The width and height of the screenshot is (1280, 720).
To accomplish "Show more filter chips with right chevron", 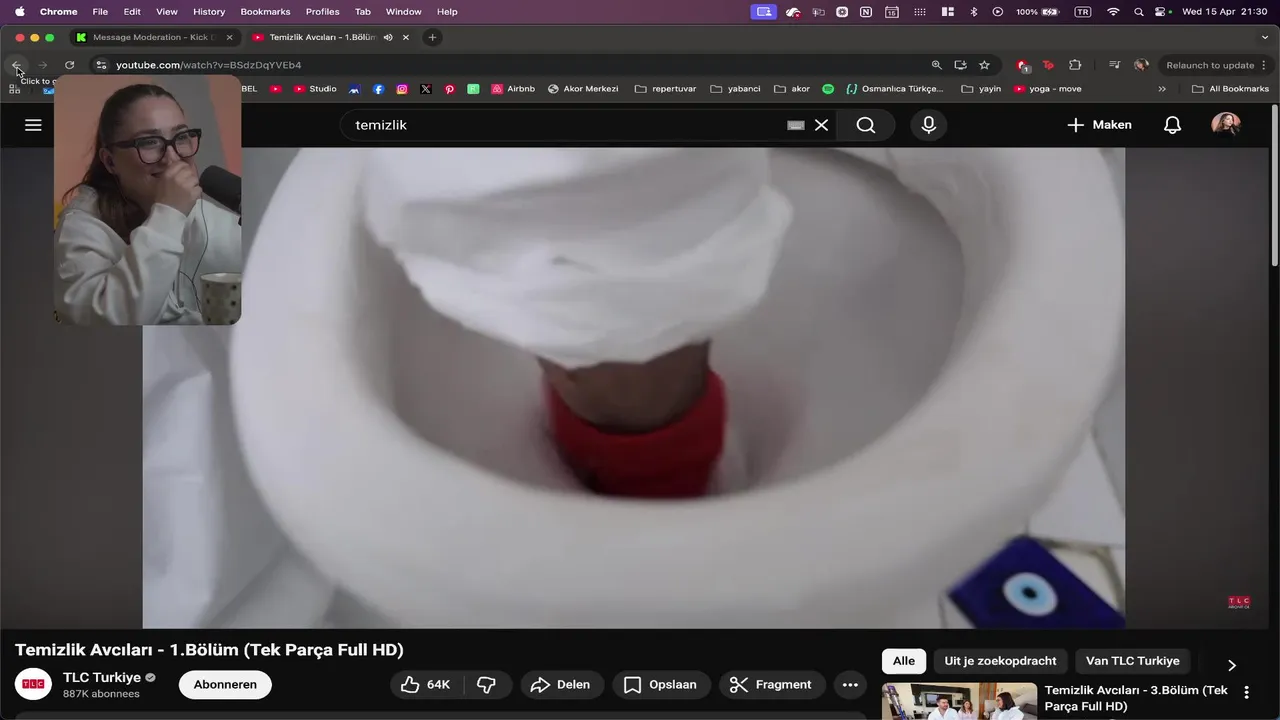I will 1231,665.
